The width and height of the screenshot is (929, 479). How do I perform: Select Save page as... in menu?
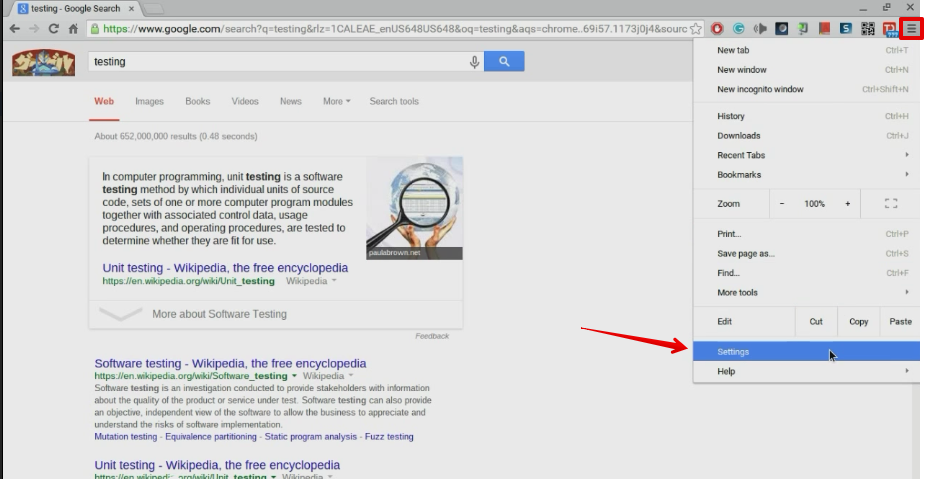(x=806, y=254)
